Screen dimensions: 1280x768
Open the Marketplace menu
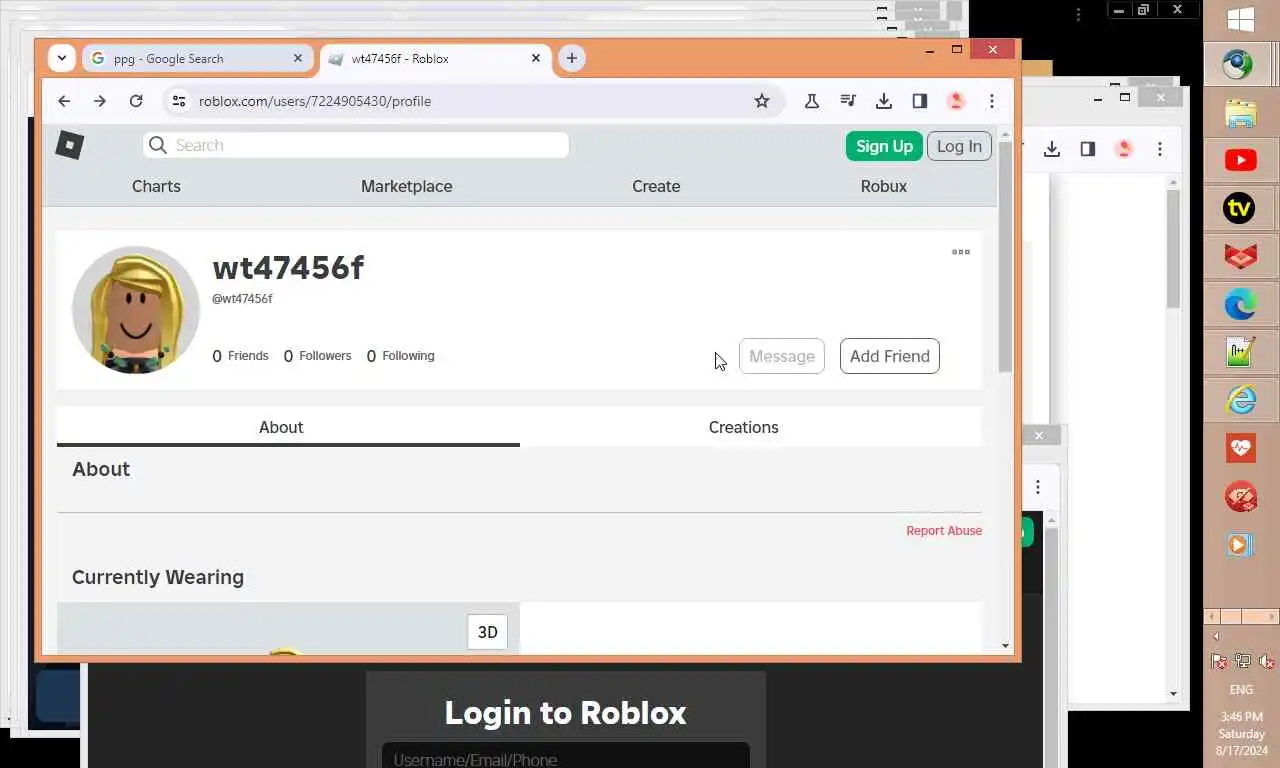406,186
